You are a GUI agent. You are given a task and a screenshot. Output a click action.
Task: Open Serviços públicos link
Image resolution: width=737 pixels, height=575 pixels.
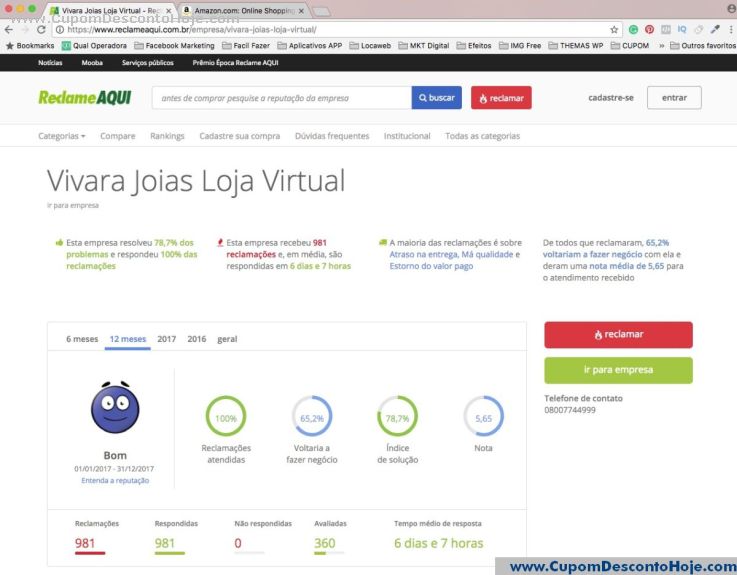148,63
